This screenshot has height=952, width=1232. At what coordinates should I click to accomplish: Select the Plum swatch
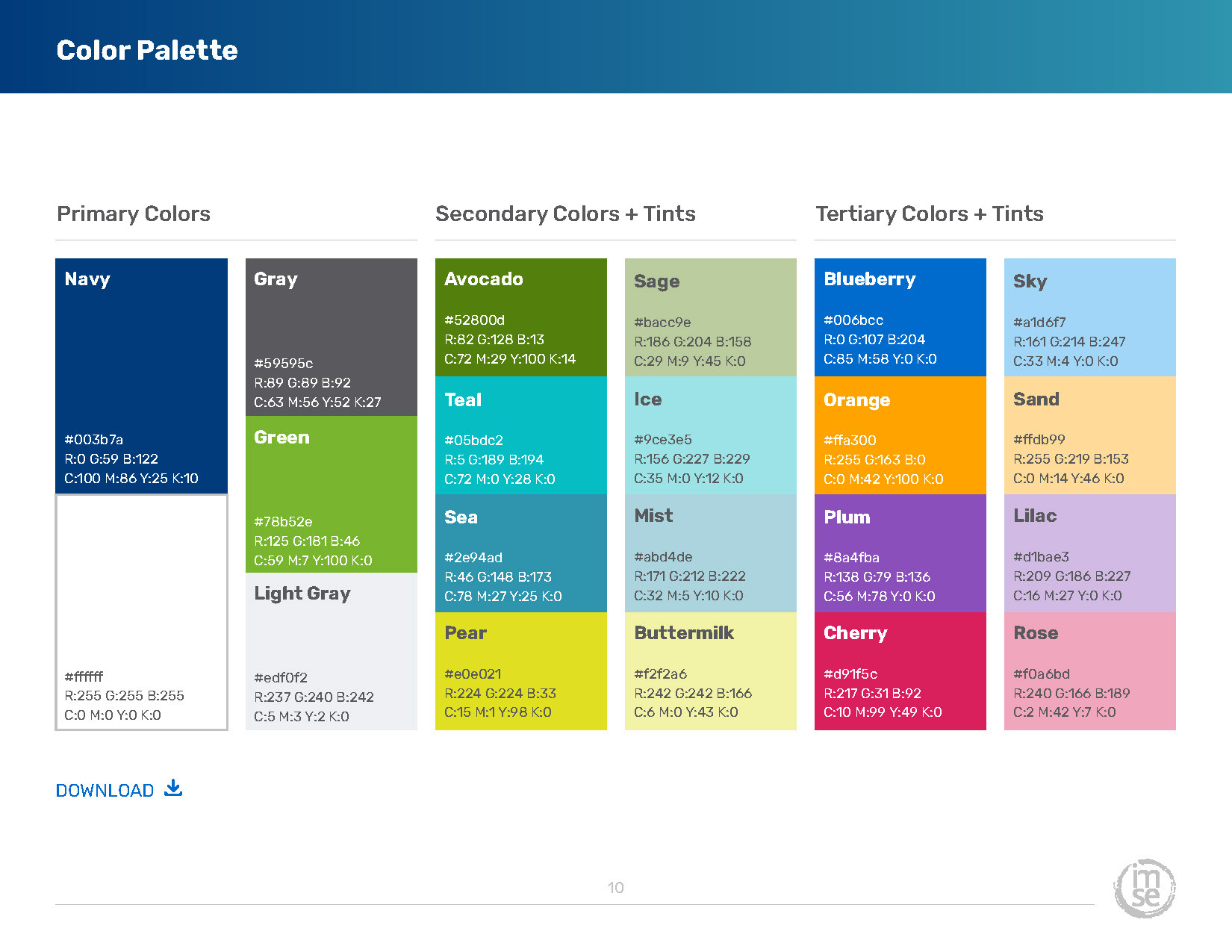900,553
